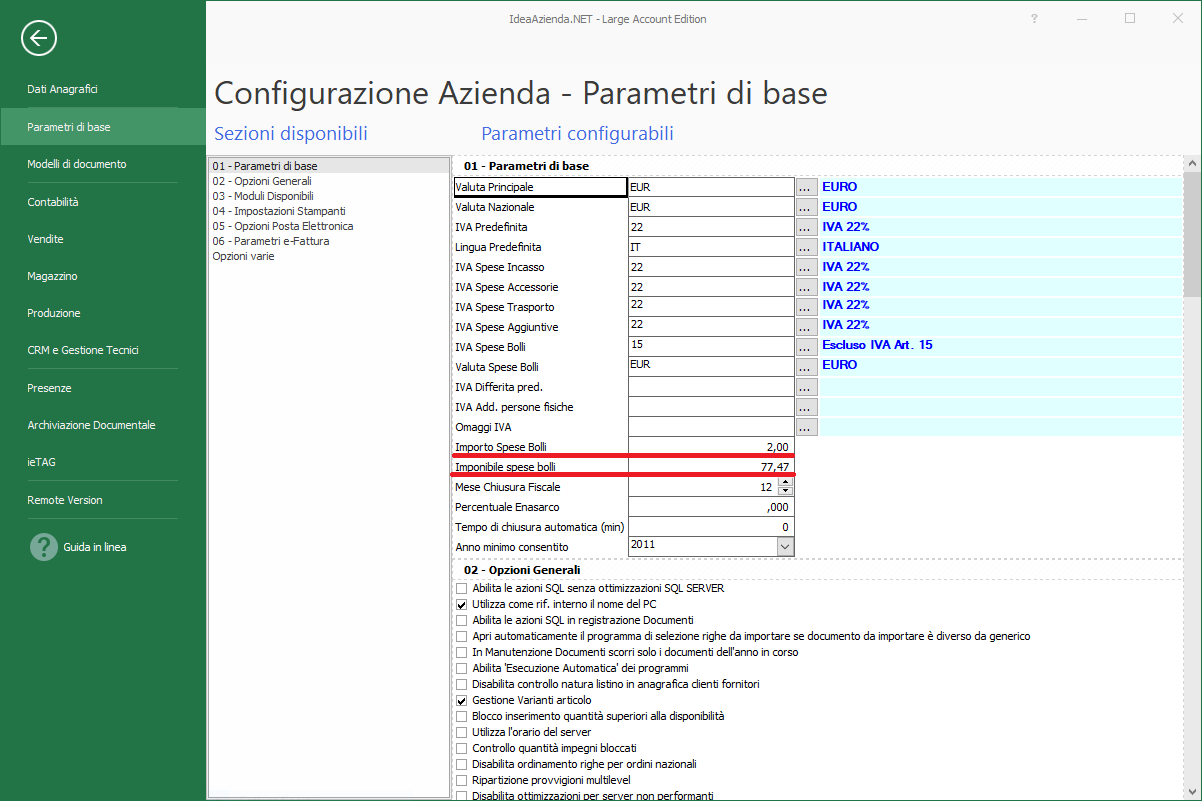Viewport: 1202px width, 801px height.
Task: Enable 'Abilita le azioni SQL senza ottimizzazioni'
Action: pos(461,588)
